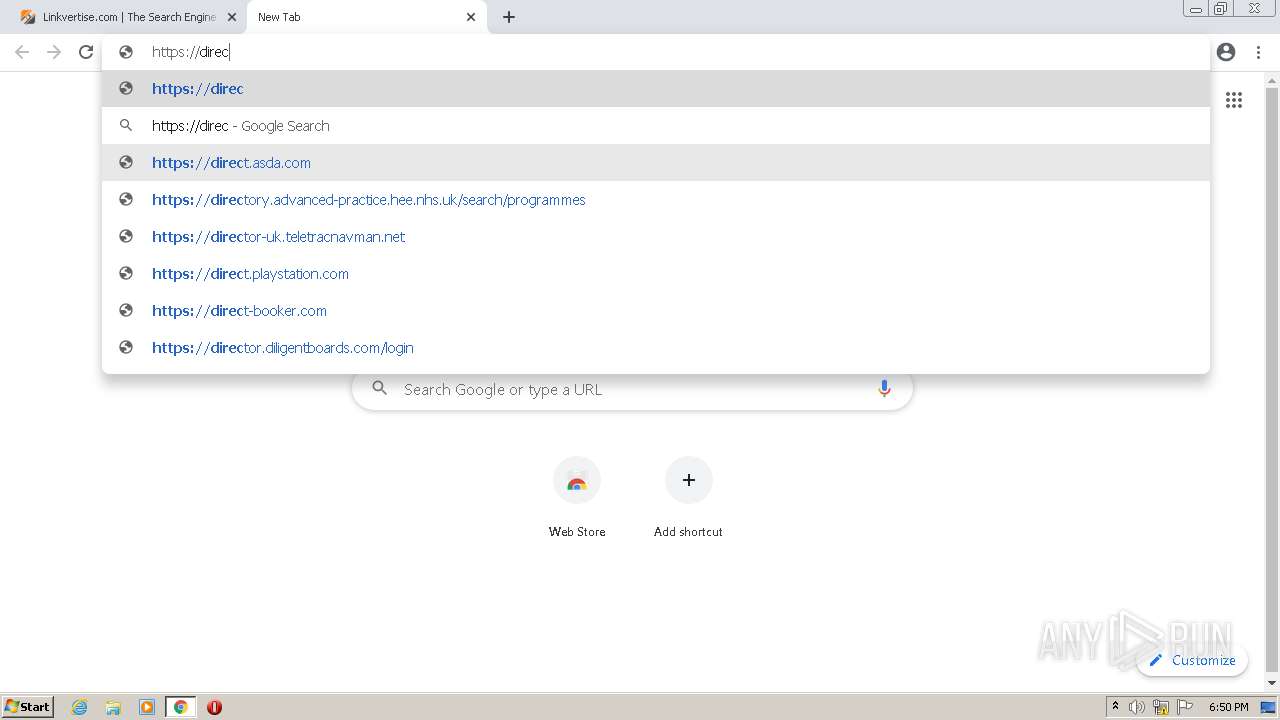
Task: Open the Google apps grid
Action: click(x=1234, y=100)
